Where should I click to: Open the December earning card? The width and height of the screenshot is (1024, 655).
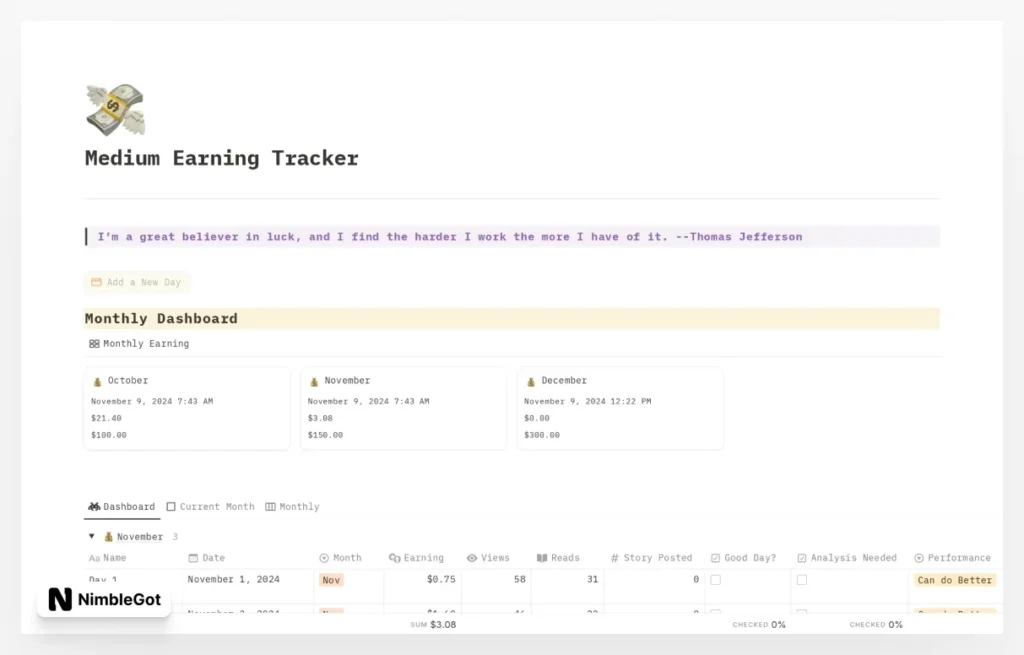[x=620, y=407]
